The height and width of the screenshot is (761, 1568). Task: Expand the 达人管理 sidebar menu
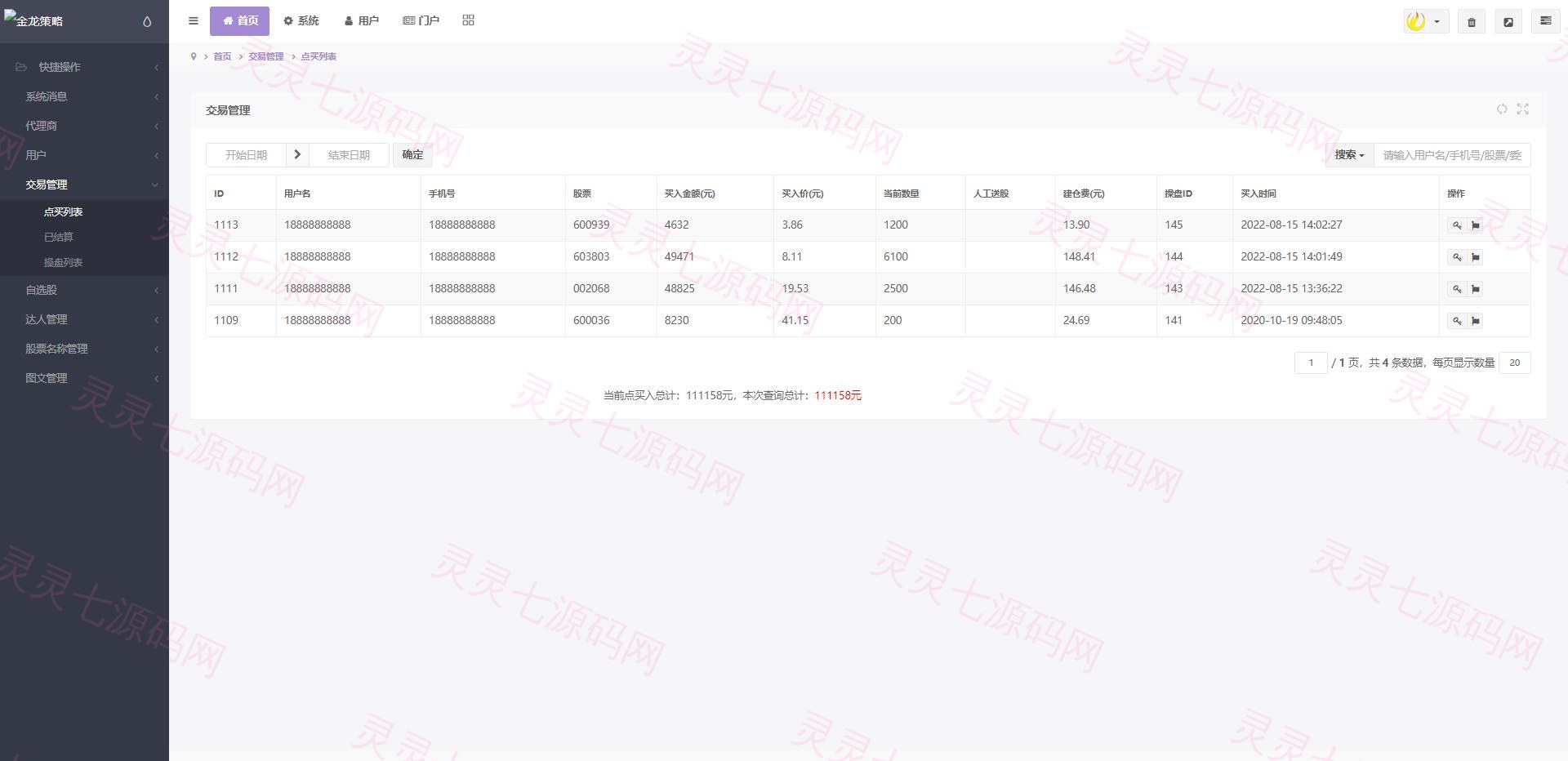coord(84,319)
